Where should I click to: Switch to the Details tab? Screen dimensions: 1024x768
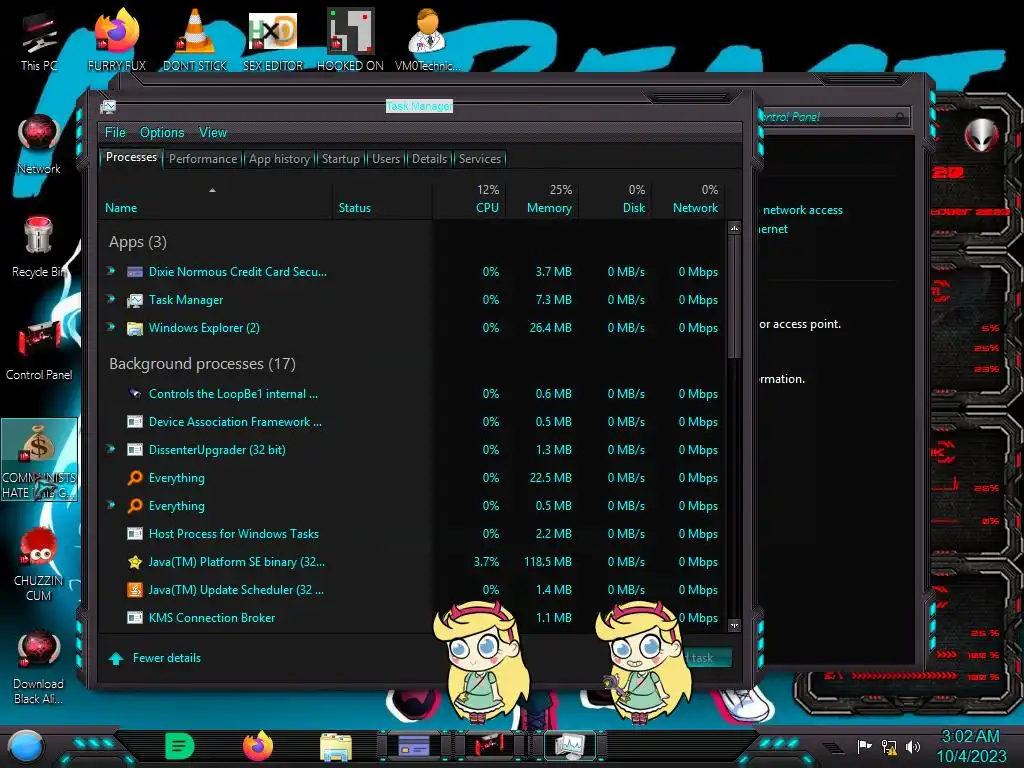tap(429, 159)
